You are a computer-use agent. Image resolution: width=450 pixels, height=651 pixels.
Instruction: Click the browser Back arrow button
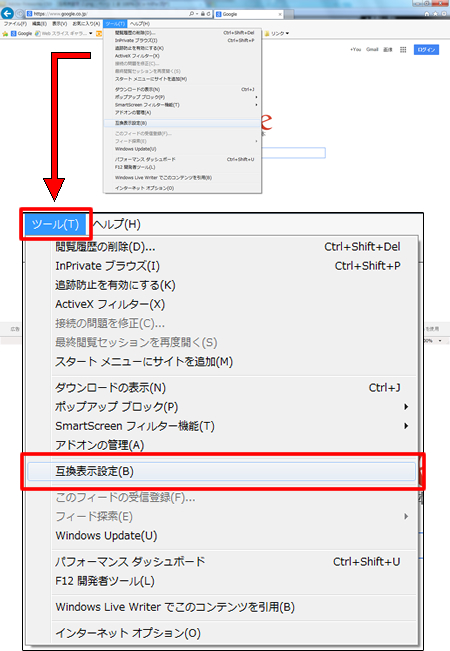click(x=7, y=13)
